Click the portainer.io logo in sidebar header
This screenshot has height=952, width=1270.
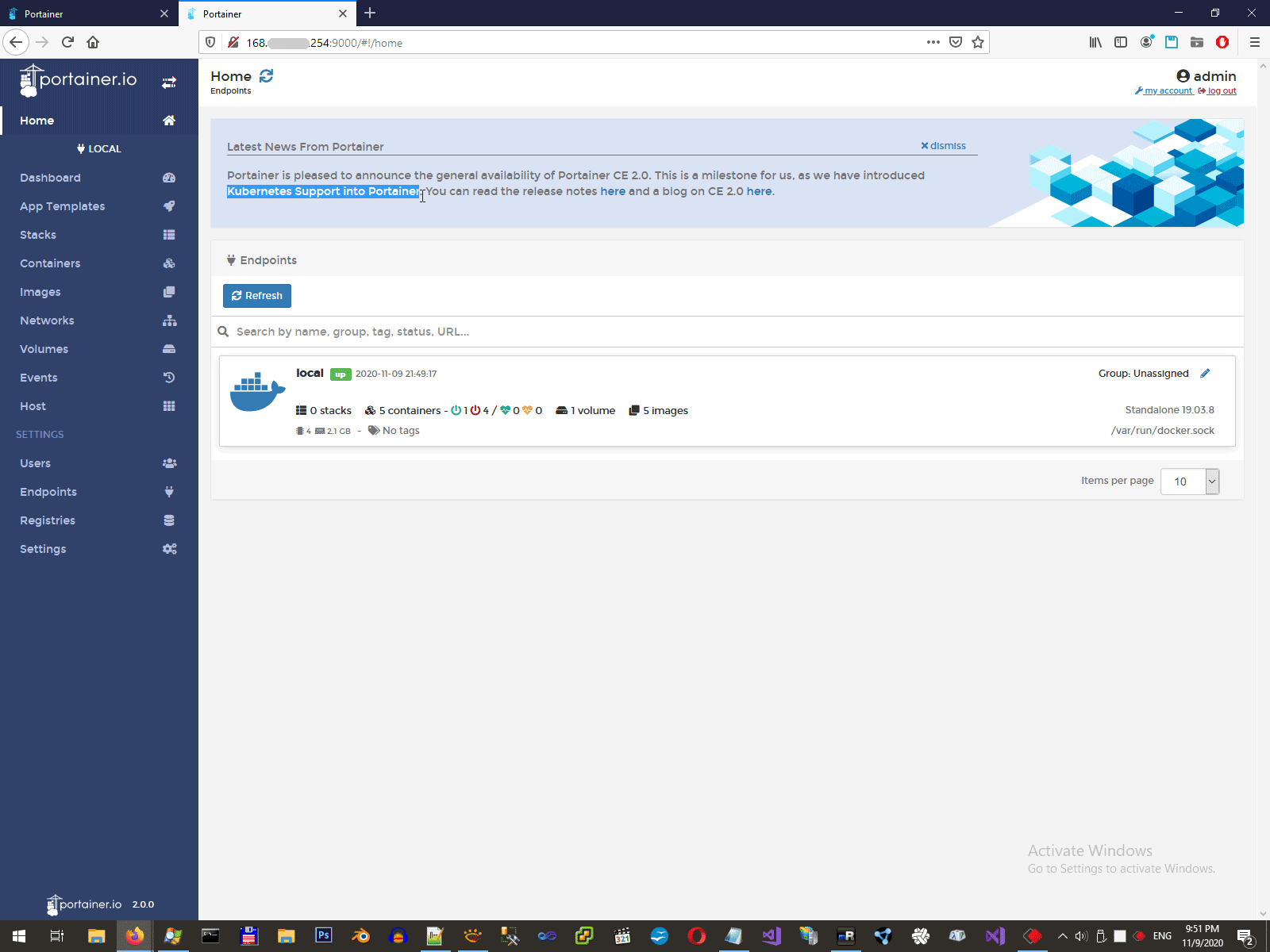[x=78, y=80]
